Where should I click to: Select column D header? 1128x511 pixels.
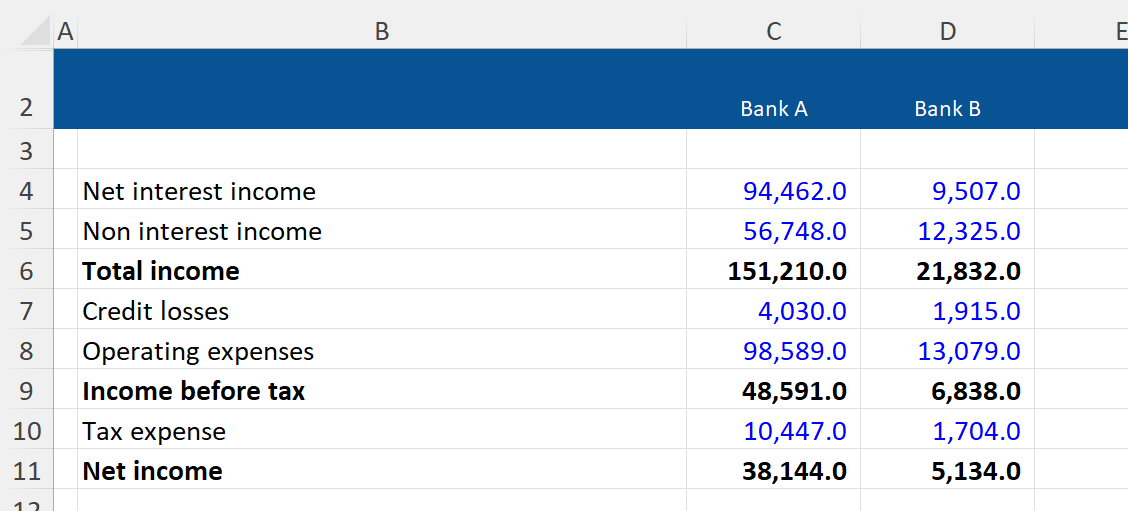(x=947, y=32)
